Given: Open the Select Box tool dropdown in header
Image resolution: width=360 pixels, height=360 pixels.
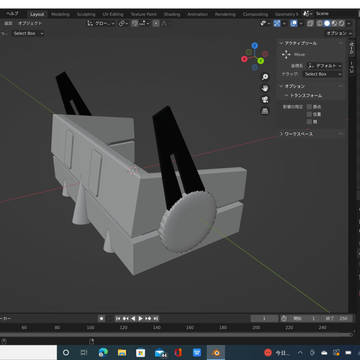Looking at the screenshot, I should pyautogui.click(x=28, y=34).
